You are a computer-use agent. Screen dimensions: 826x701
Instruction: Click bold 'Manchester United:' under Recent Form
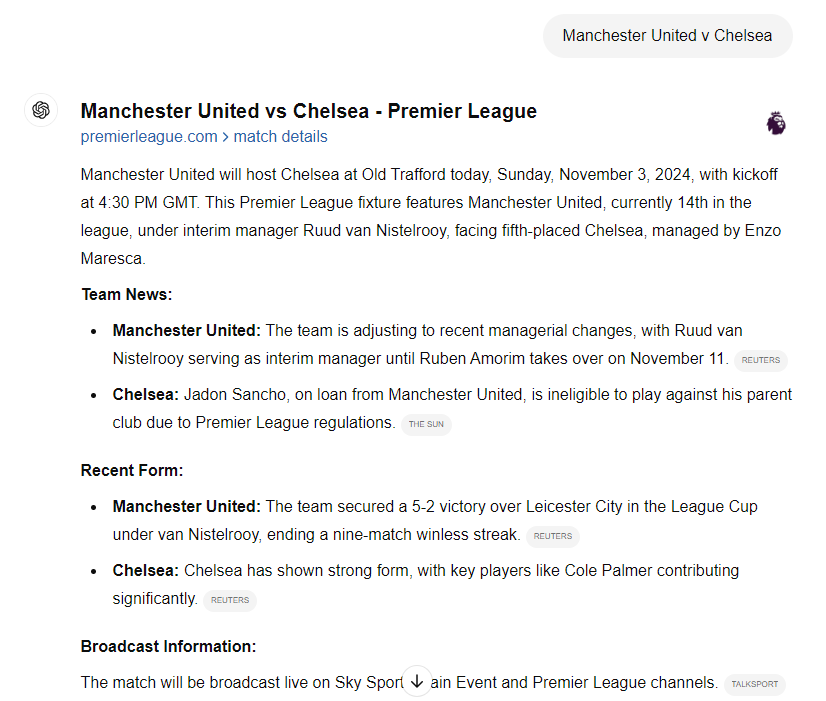(186, 507)
